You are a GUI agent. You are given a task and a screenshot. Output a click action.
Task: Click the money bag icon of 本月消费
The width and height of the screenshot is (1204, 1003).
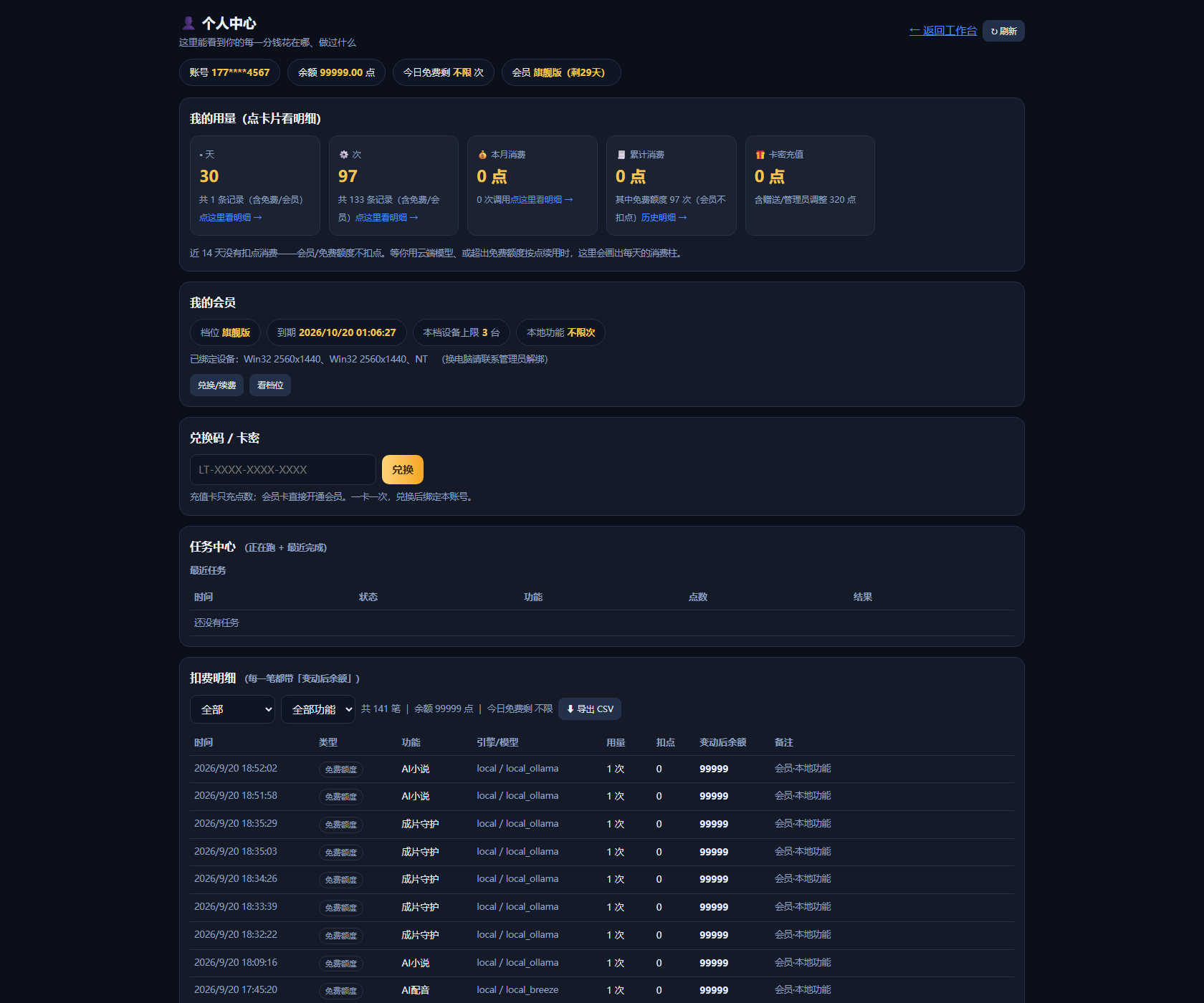[482, 155]
